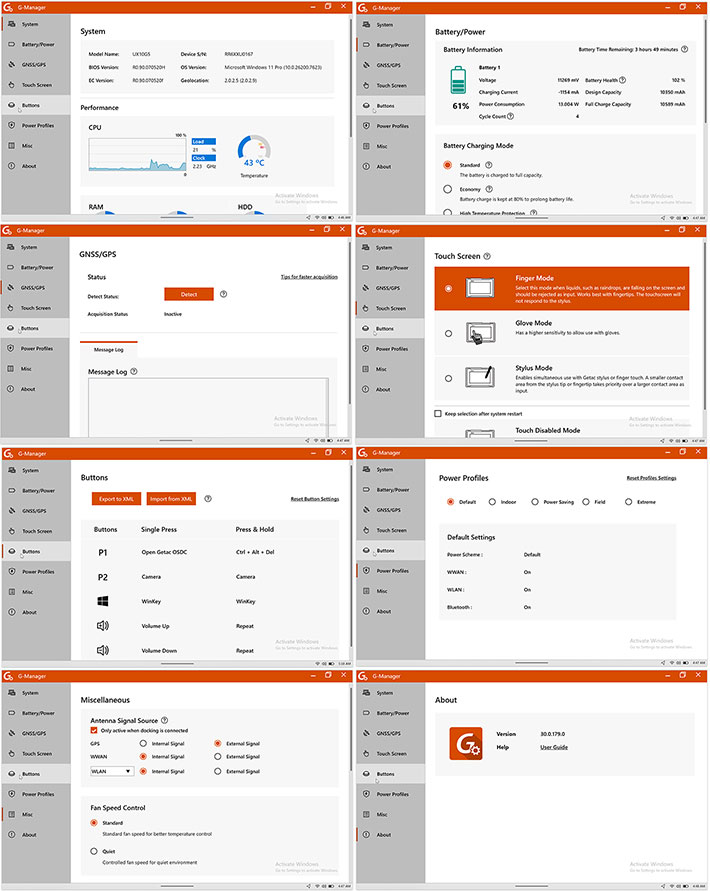This screenshot has width=710, height=891.
Task: Click the green battery icon showing 61%
Action: pyautogui.click(x=460, y=79)
